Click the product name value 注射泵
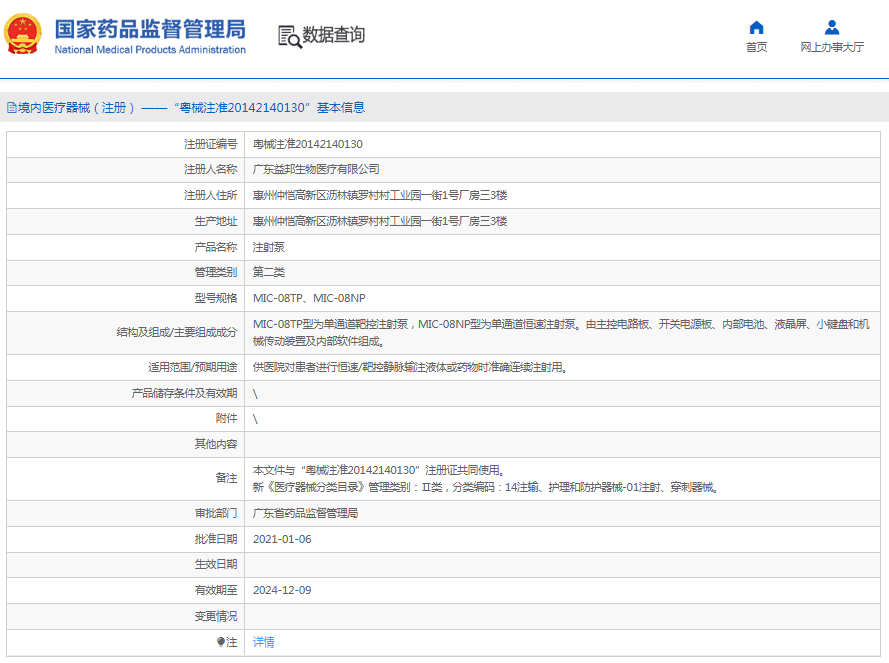 (268, 246)
